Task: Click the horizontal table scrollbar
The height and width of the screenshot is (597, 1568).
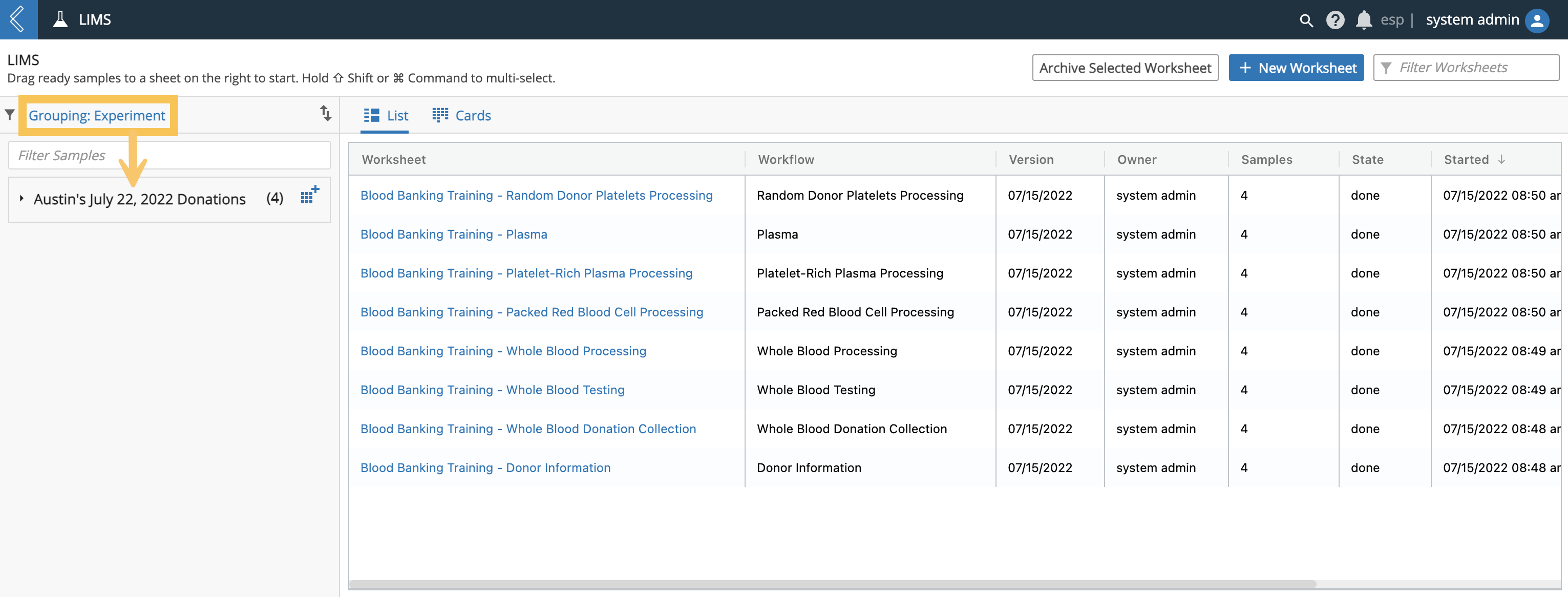Action: 832,584
